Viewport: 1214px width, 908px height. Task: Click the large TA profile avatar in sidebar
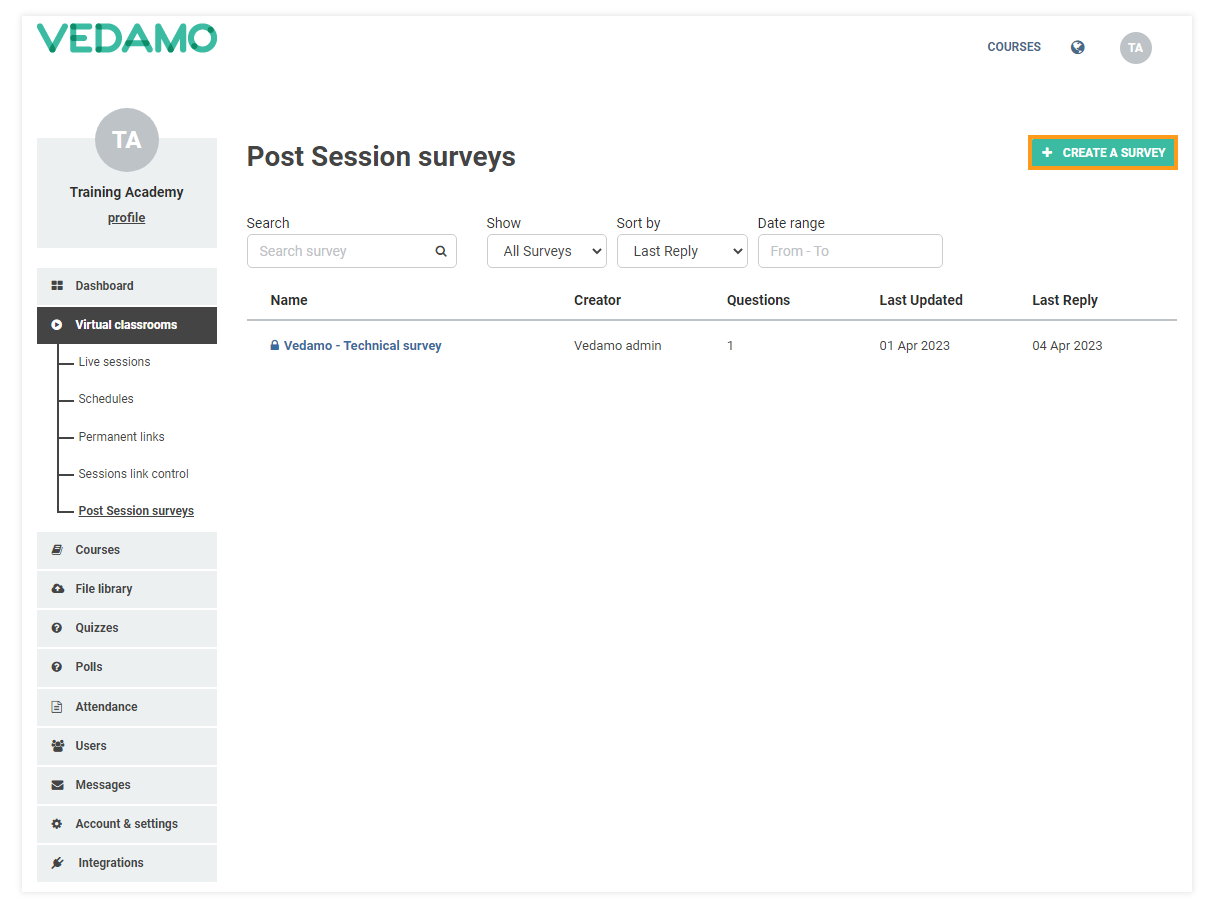click(x=127, y=140)
